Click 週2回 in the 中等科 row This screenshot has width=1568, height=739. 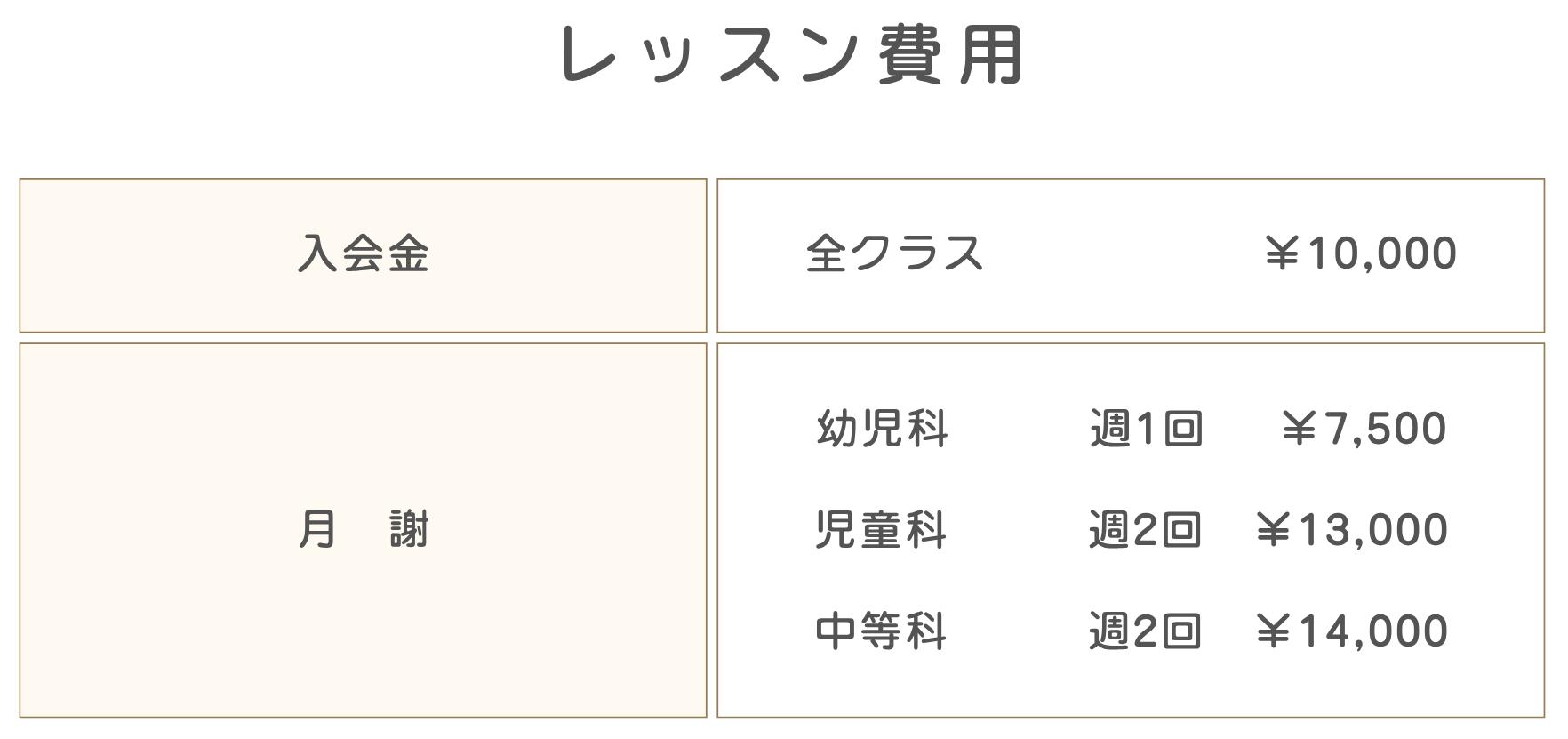tap(1145, 631)
